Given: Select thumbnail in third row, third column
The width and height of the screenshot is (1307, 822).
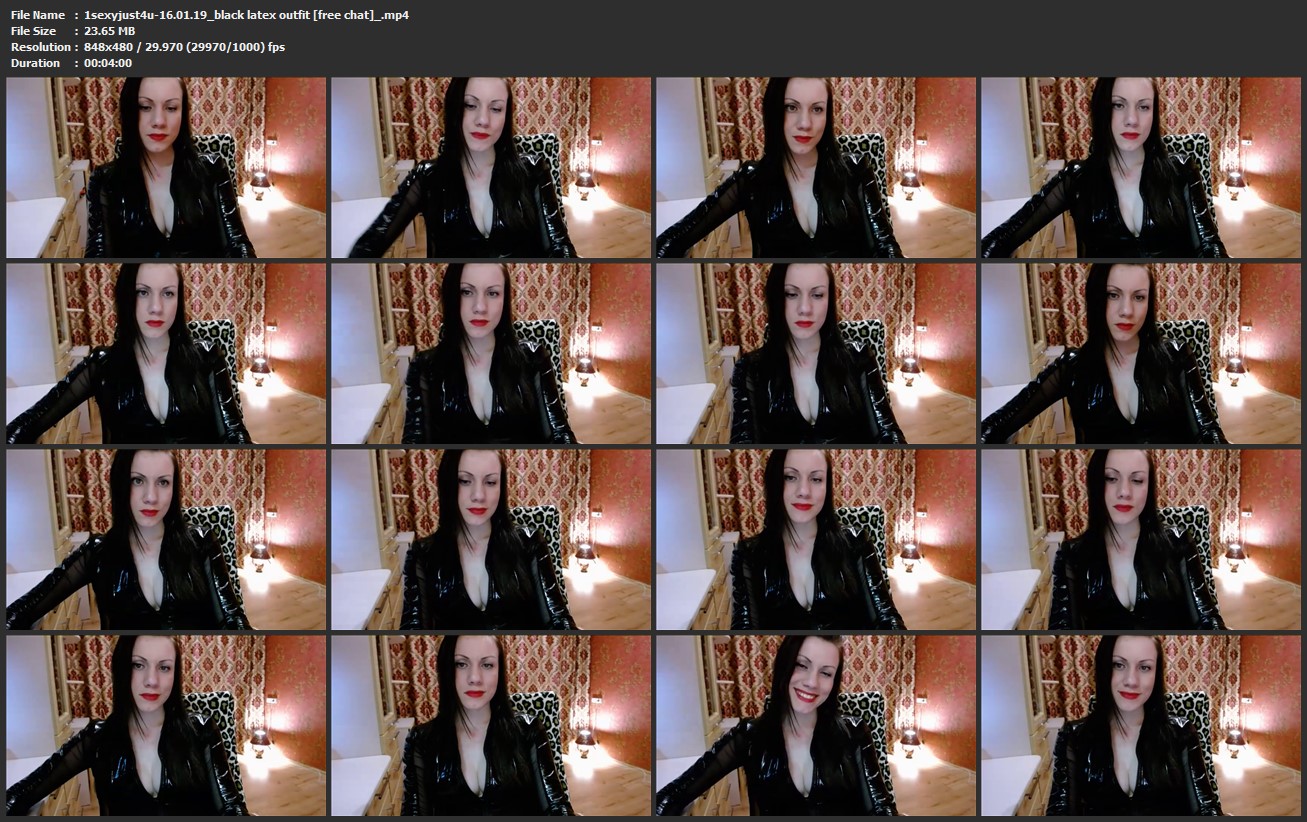Looking at the screenshot, I should [816, 540].
